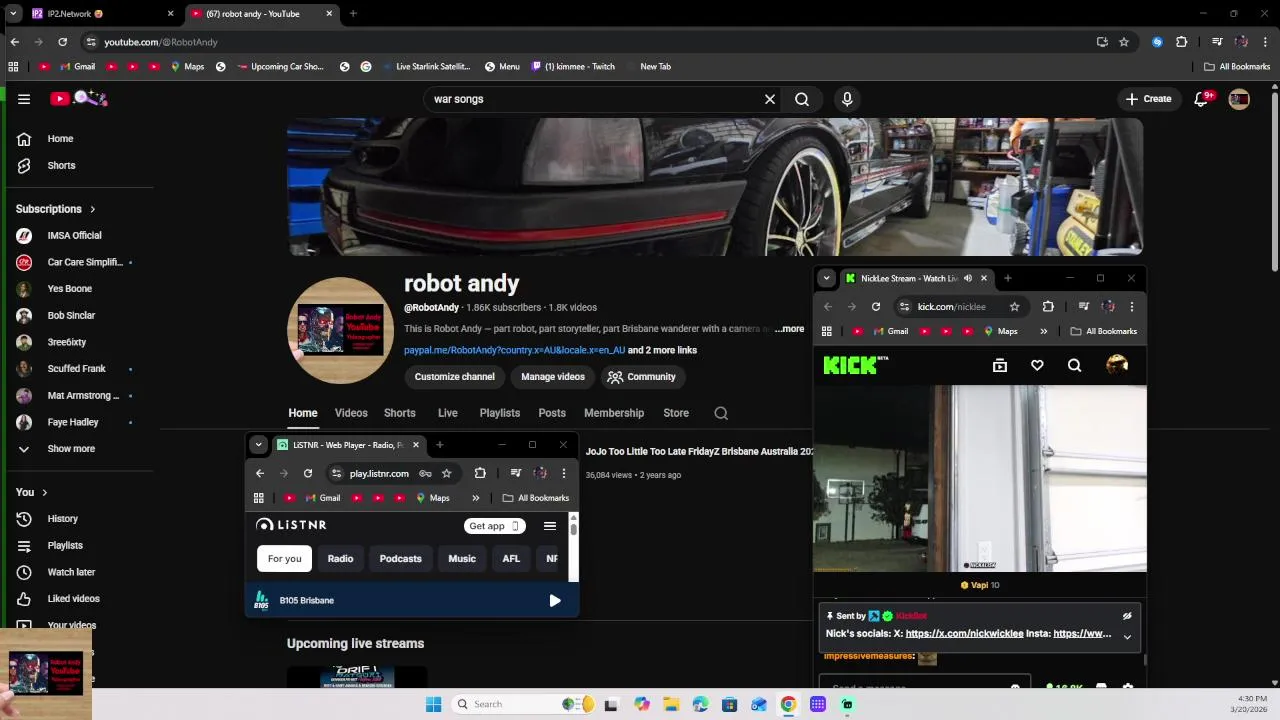Screen dimensions: 1280x720
Task: Bookmark kick.com/nicklee with star icon
Action: [x=1014, y=307]
